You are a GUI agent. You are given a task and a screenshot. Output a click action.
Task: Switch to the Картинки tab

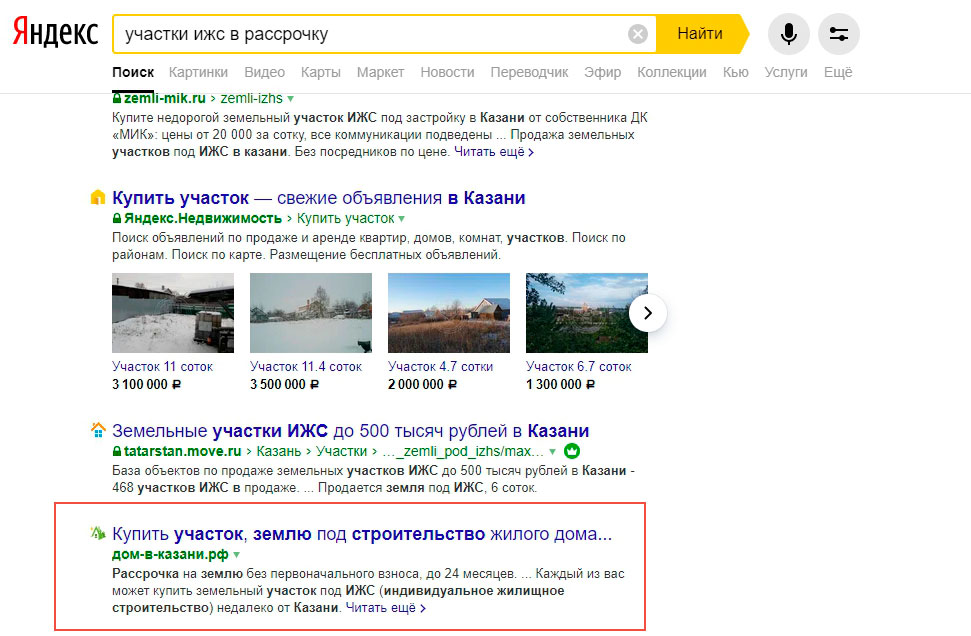click(198, 72)
